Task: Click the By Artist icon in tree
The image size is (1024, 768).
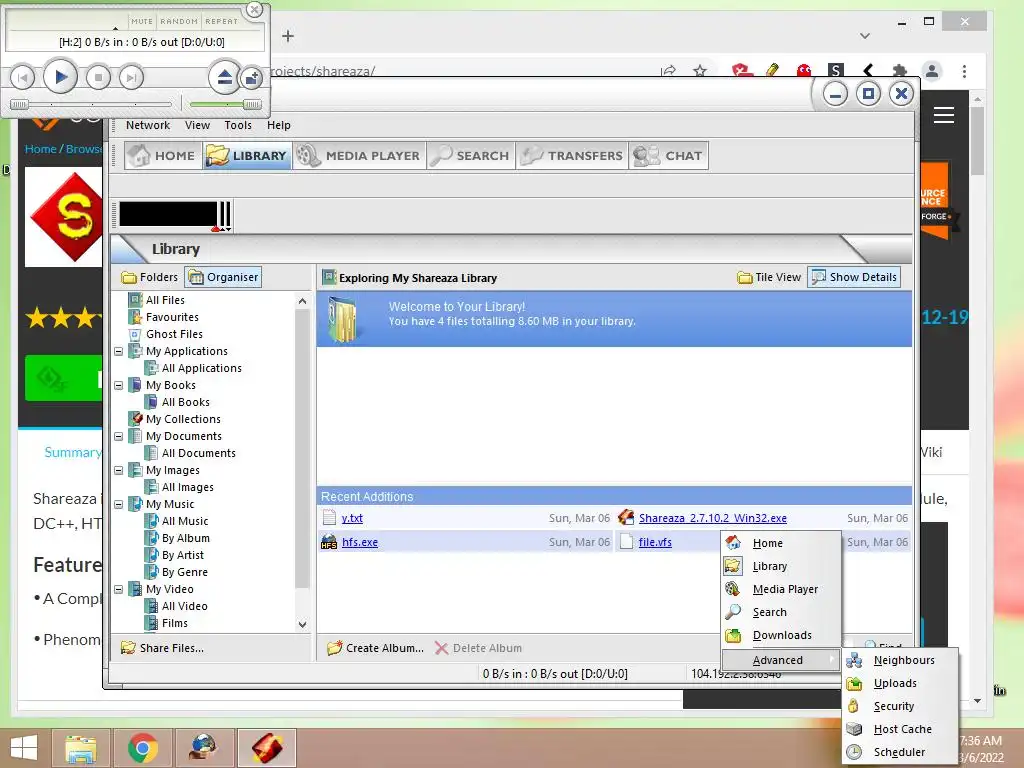Action: click(x=151, y=554)
